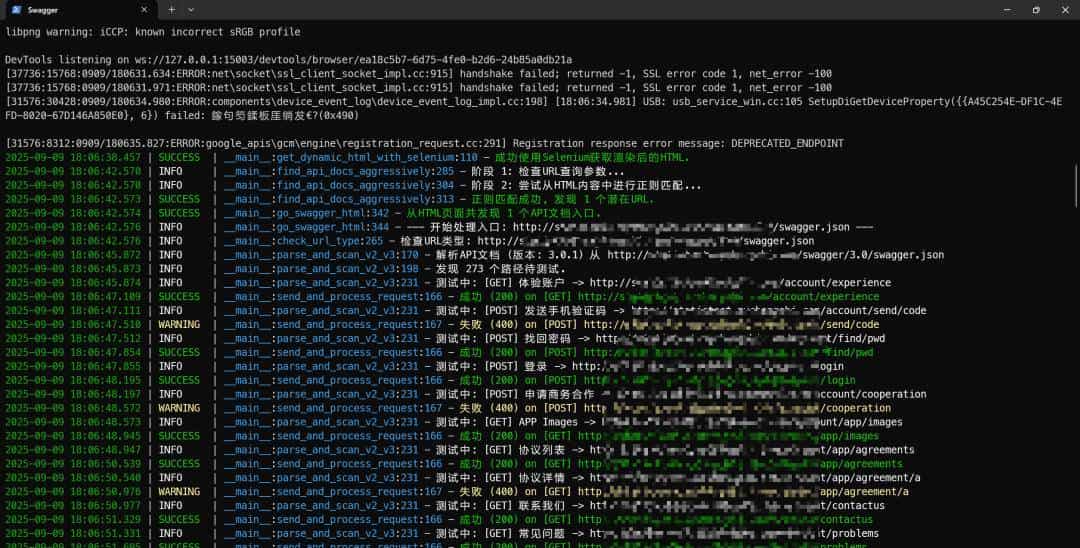1080x548 pixels.
Task: Open a new terminal tab with plus
Action: tap(171, 9)
